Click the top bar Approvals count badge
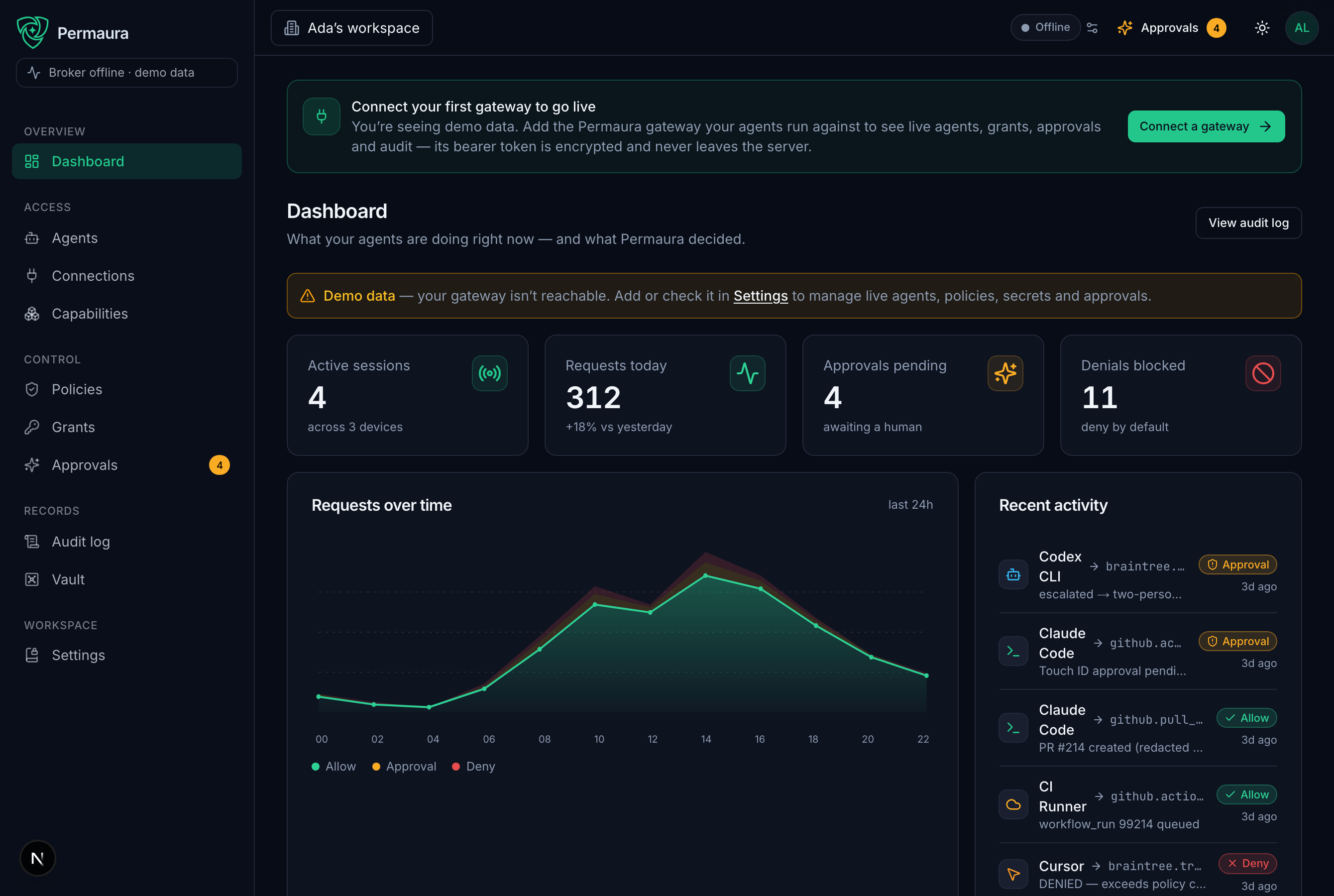Viewport: 1334px width, 896px height. coord(1217,28)
